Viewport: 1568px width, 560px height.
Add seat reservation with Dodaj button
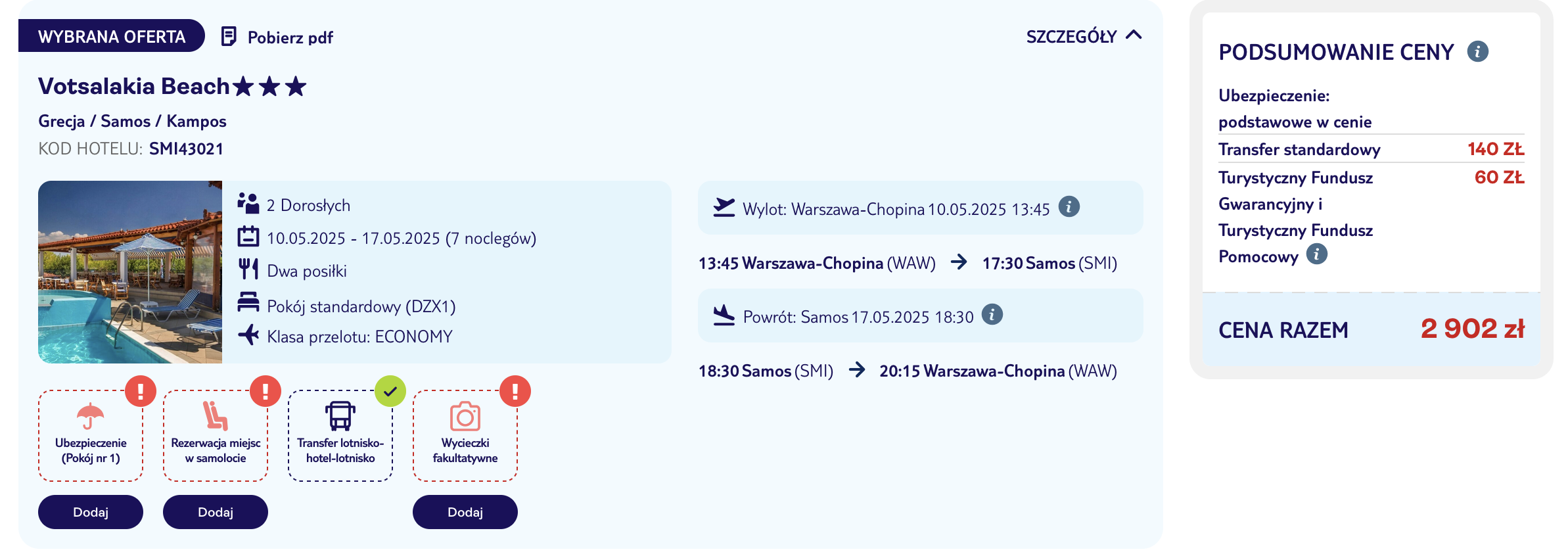click(216, 512)
